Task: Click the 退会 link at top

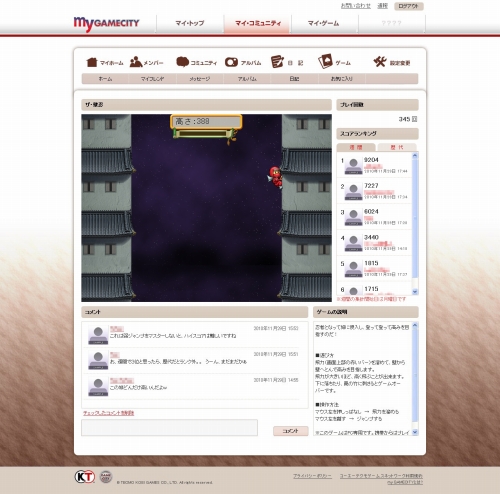Action: point(382,6)
